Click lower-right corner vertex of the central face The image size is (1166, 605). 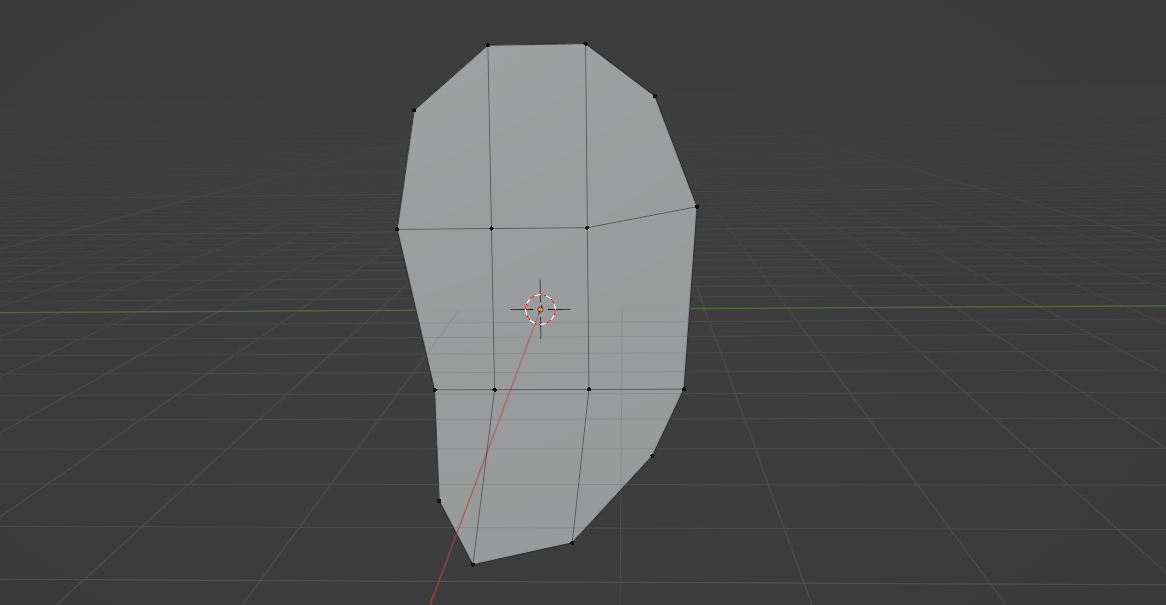tap(588, 389)
